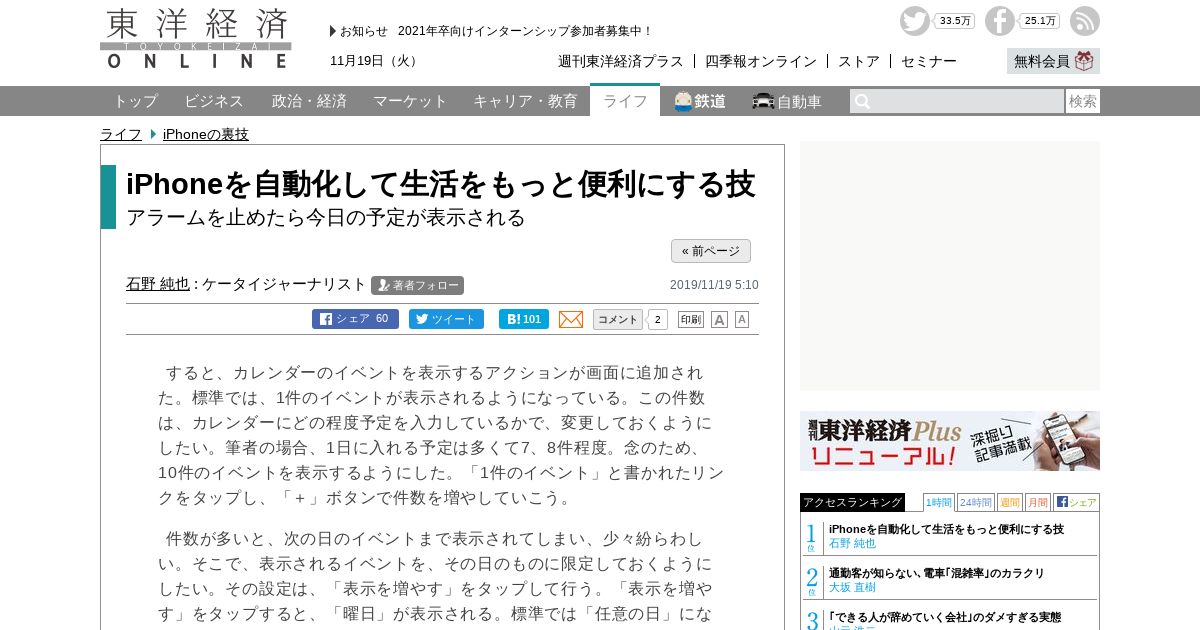Image resolution: width=1200 pixels, height=630 pixels.
Task: Click the Facebook count 25.1万
Action: click(1041, 21)
